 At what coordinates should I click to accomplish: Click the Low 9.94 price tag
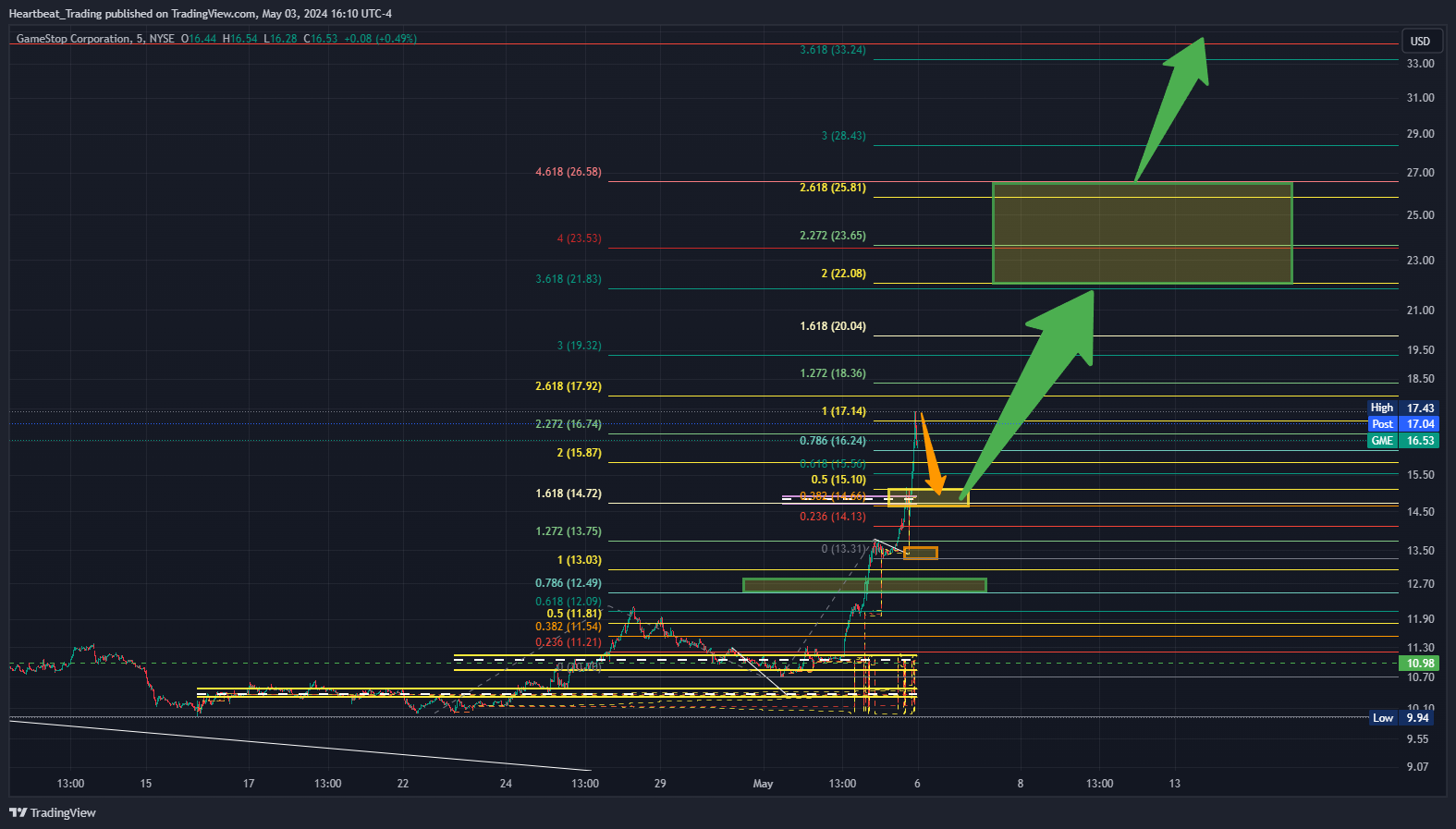pyautogui.click(x=1403, y=718)
